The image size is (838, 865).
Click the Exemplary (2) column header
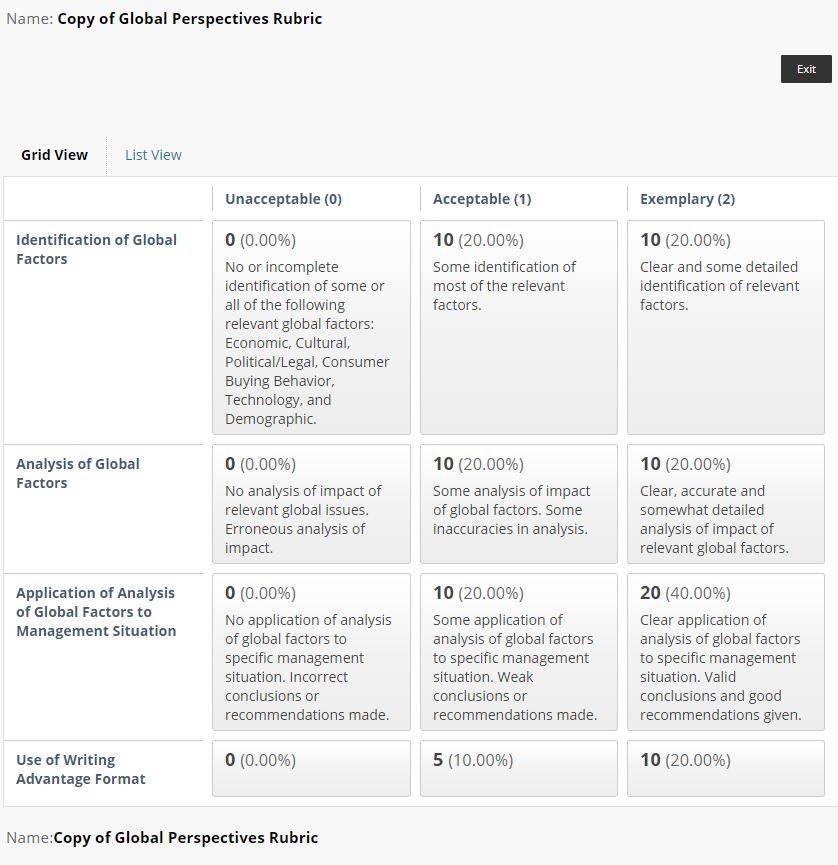[687, 199]
